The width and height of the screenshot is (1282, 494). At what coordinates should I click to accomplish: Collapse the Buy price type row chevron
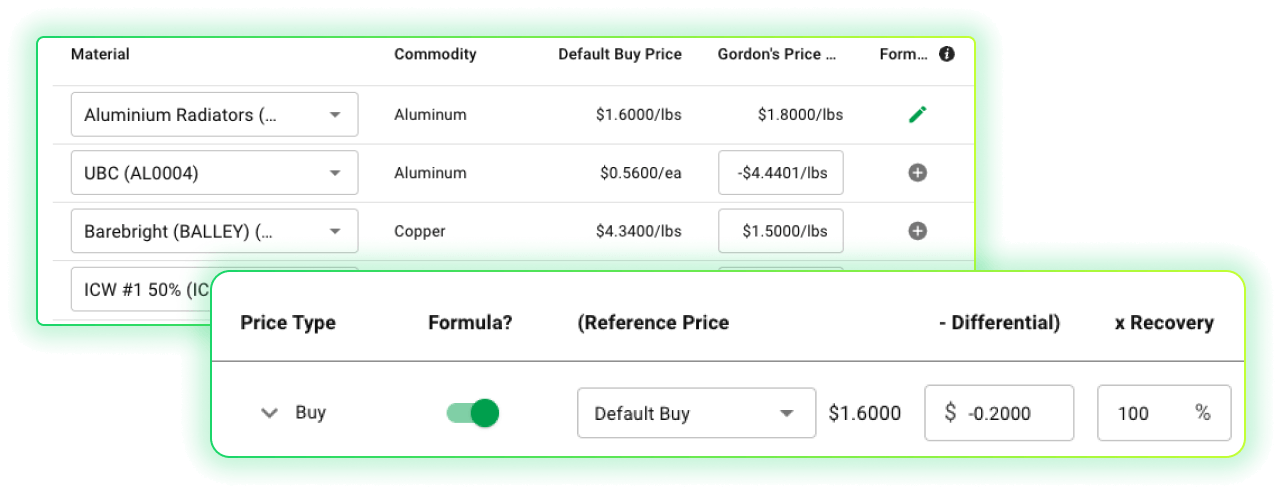pos(269,413)
